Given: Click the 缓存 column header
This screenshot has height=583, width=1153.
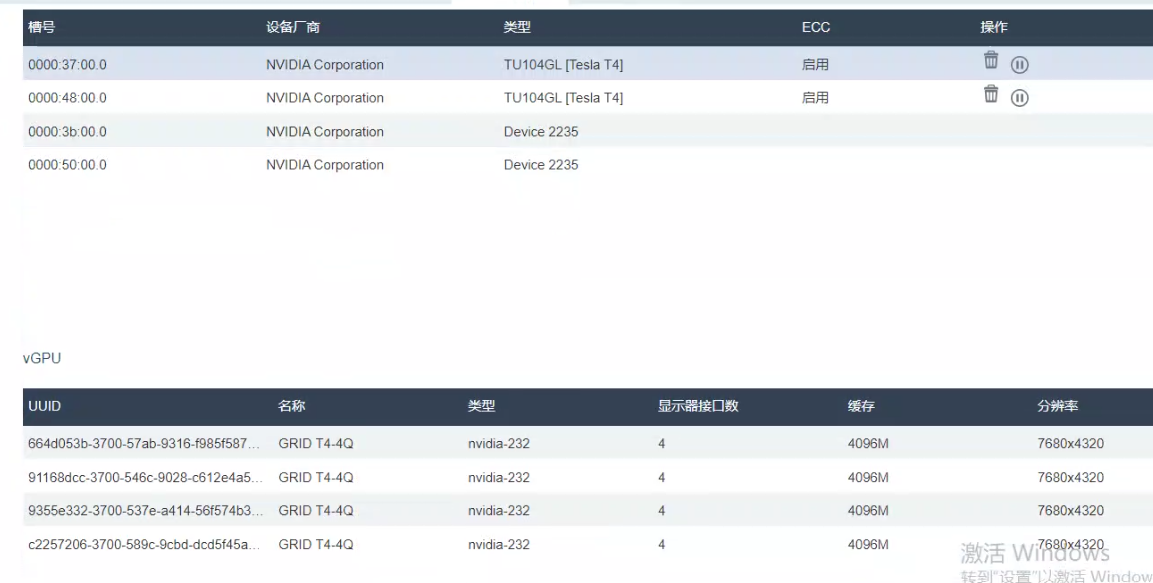Looking at the screenshot, I should (861, 407).
